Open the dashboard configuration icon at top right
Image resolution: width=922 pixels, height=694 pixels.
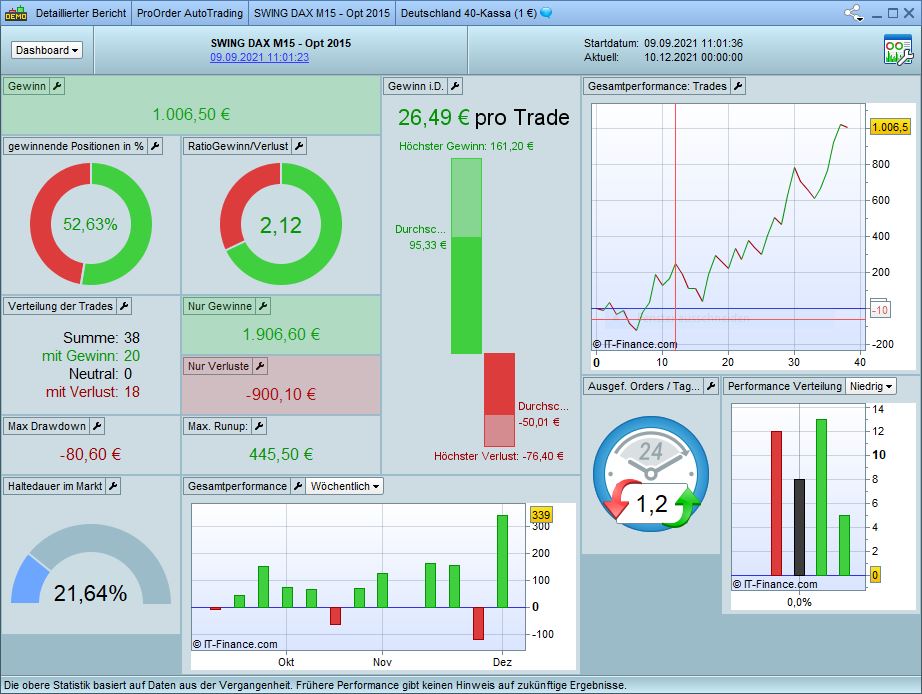coord(898,49)
